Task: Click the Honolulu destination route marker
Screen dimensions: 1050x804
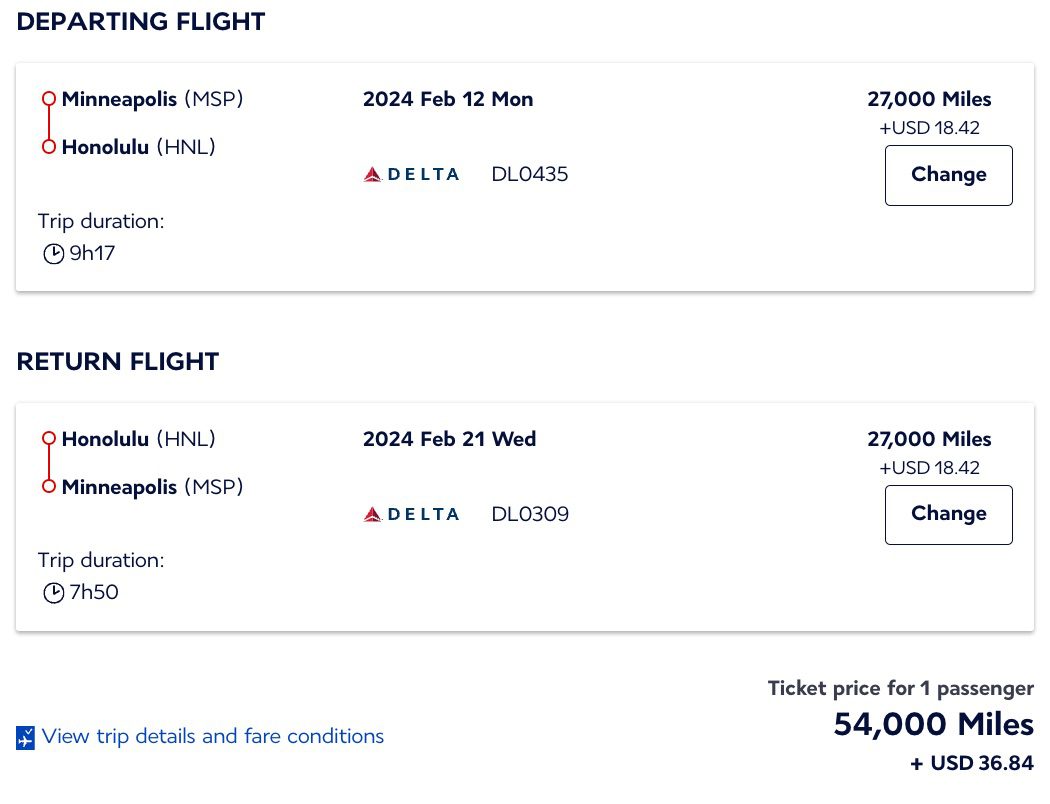Action: 48,146
